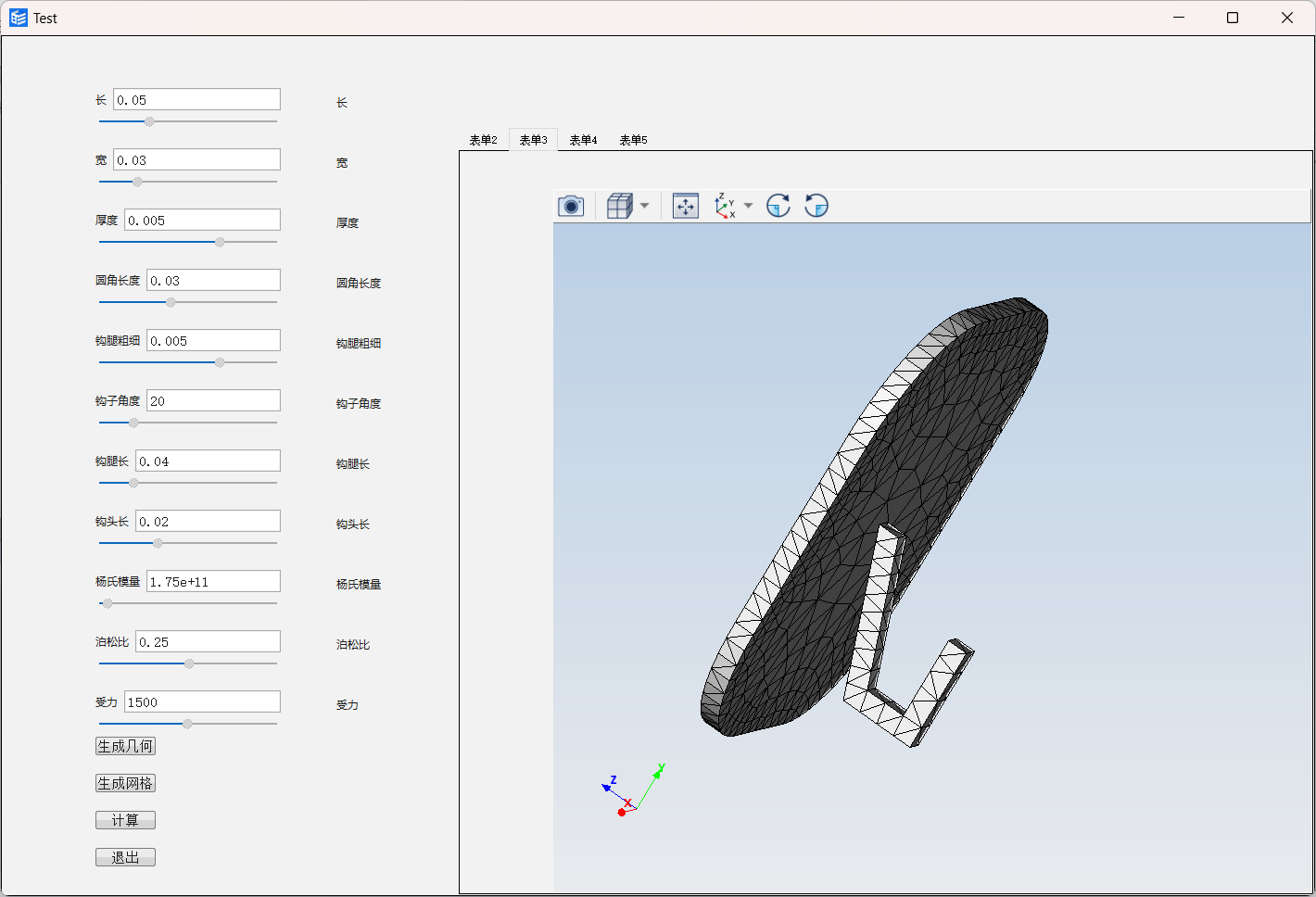Minimize the Test window
1316x897 pixels.
tap(1179, 18)
